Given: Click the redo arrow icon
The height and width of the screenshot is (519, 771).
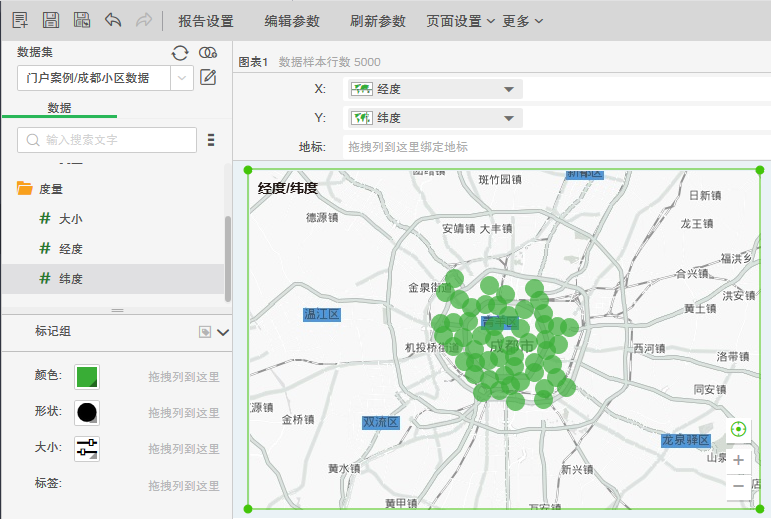Looking at the screenshot, I should pyautogui.click(x=144, y=20).
